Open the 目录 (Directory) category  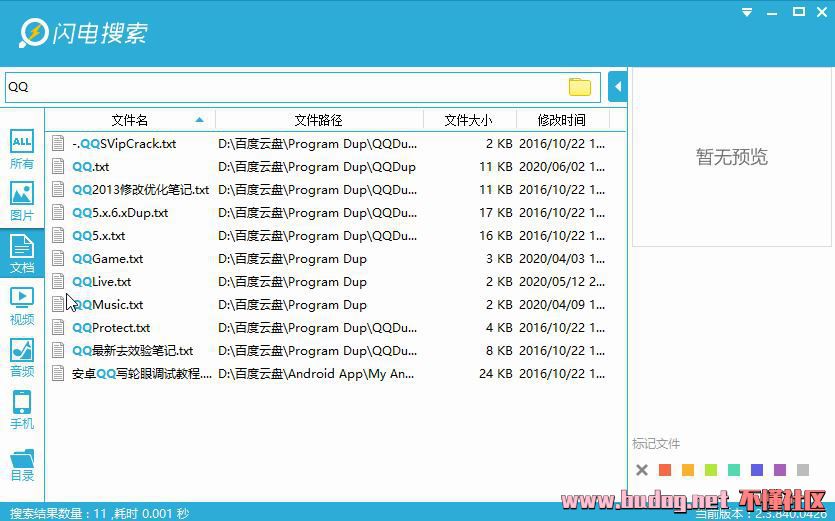21,461
